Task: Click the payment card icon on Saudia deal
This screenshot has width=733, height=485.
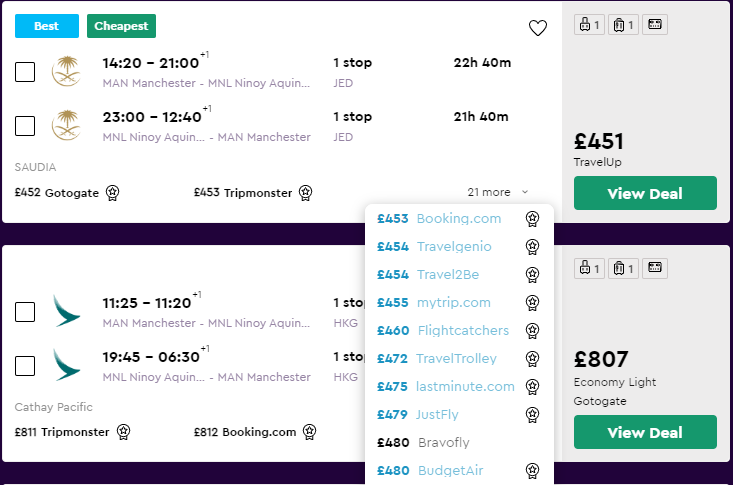Action: 655,25
